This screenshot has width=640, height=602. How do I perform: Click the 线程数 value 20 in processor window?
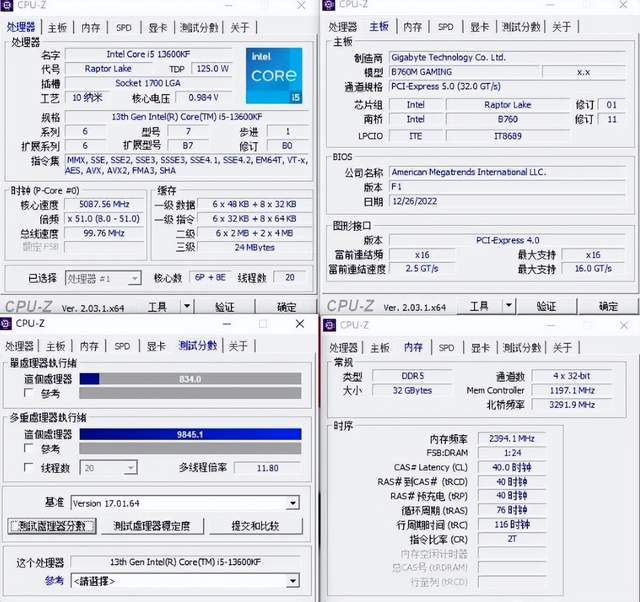click(290, 278)
